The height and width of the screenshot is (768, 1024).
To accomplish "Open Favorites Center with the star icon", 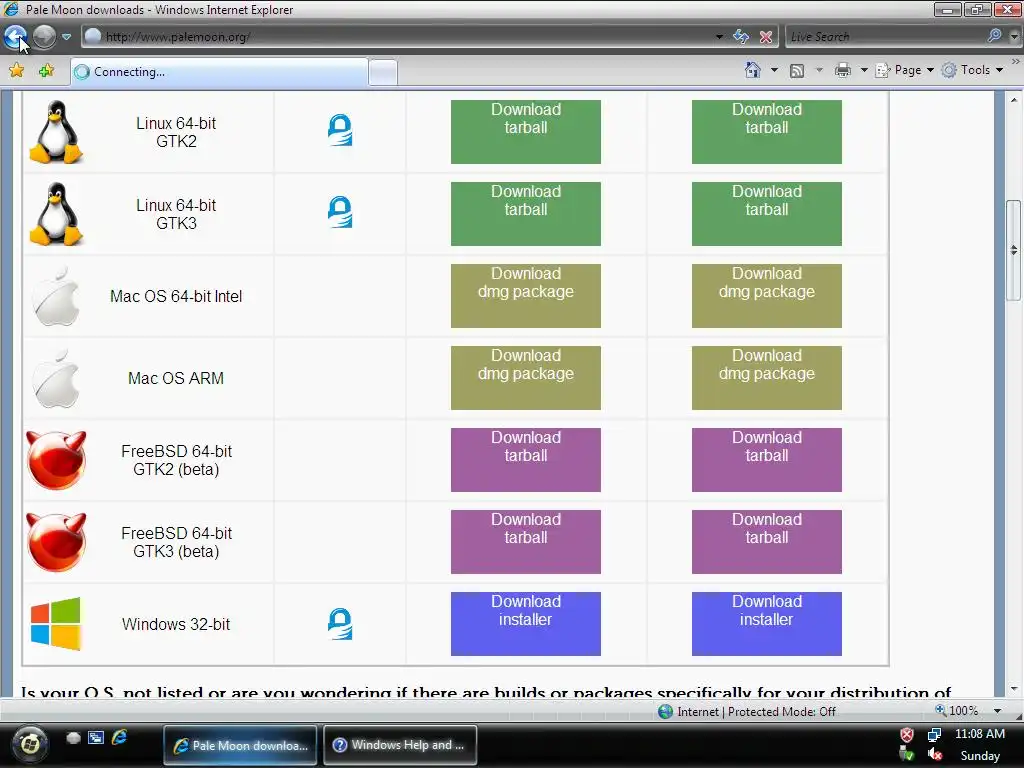I will point(16,71).
